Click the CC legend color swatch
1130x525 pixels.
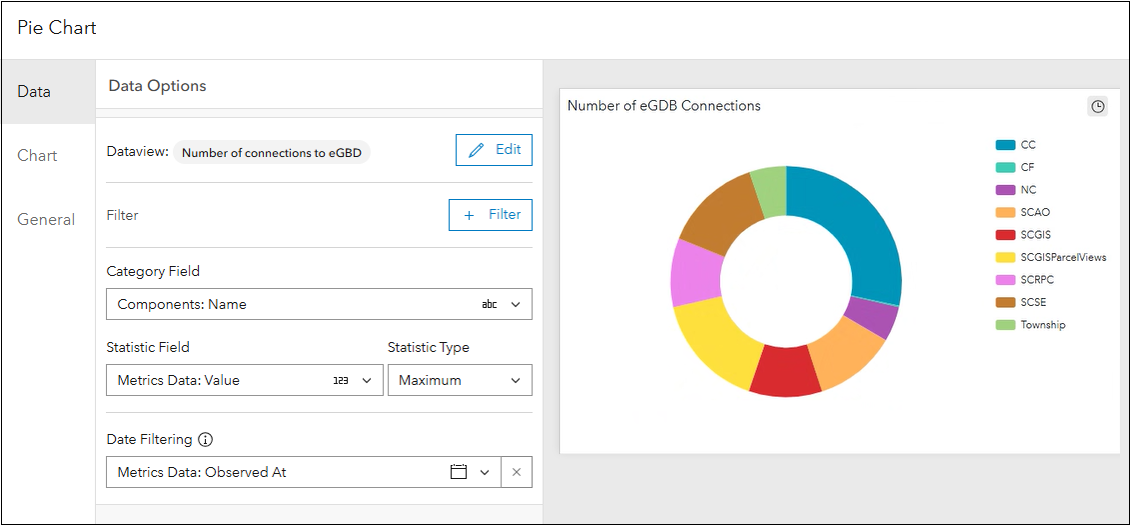(1005, 145)
